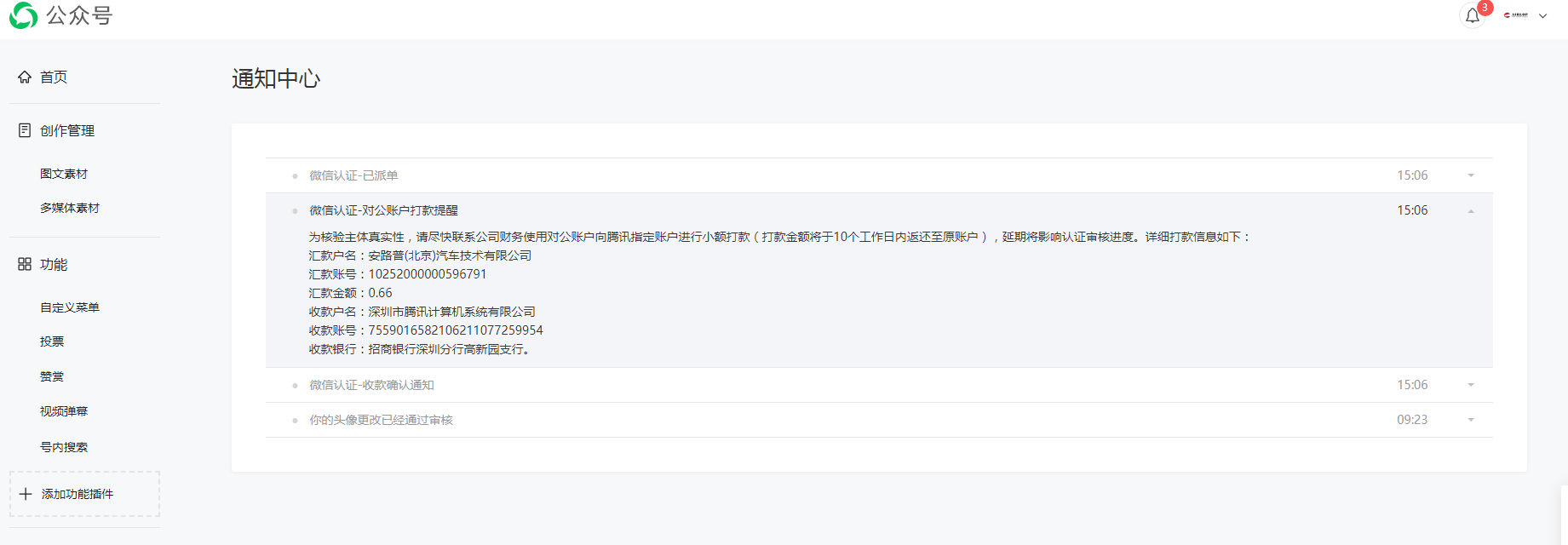1568x545 pixels.
Task: Open 多媒体素材 in the sidebar
Action: tap(70, 208)
